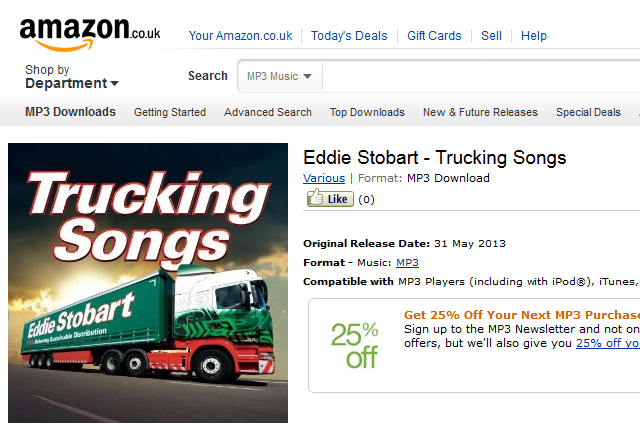This screenshot has height=430, width=640.
Task: Open the Gift Cards page
Action: tap(434, 36)
